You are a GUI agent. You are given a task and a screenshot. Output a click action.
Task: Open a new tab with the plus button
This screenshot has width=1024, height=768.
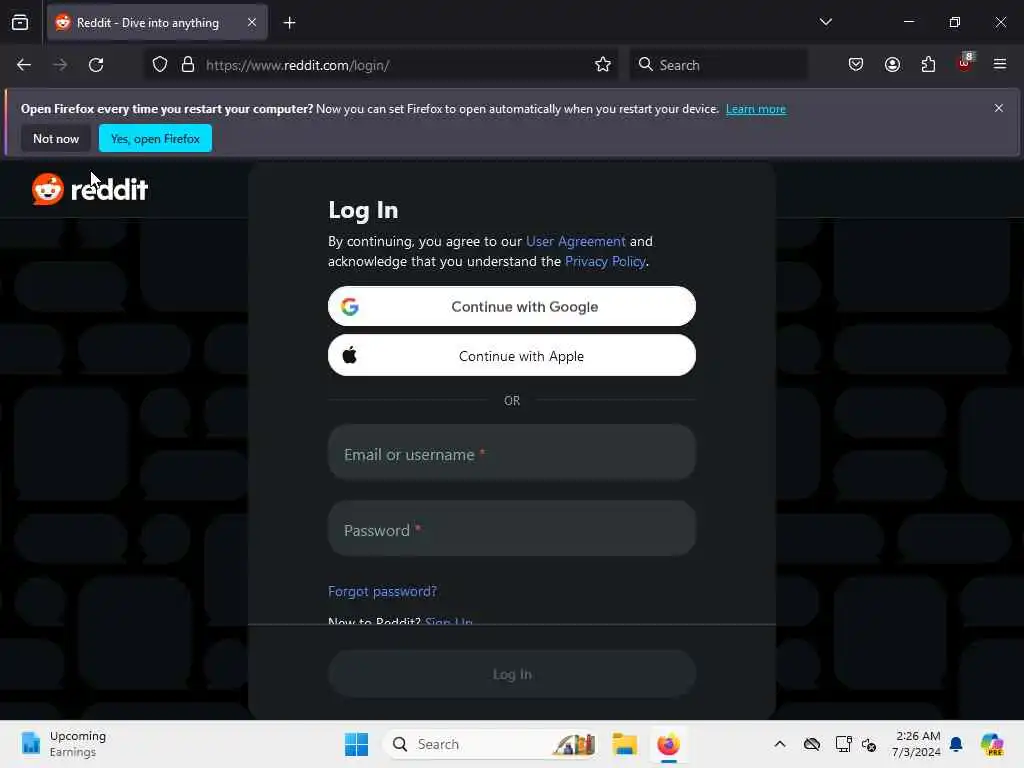pyautogui.click(x=289, y=23)
